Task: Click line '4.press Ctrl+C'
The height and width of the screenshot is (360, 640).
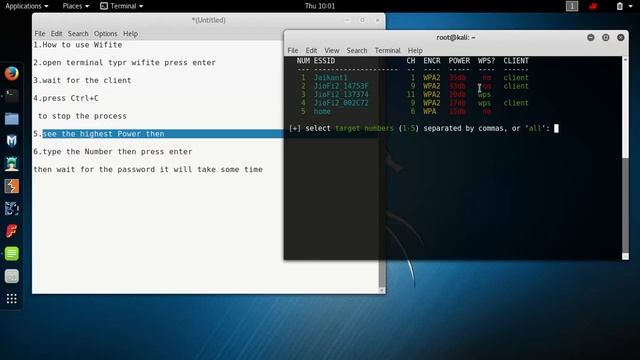Action: click(x=66, y=98)
